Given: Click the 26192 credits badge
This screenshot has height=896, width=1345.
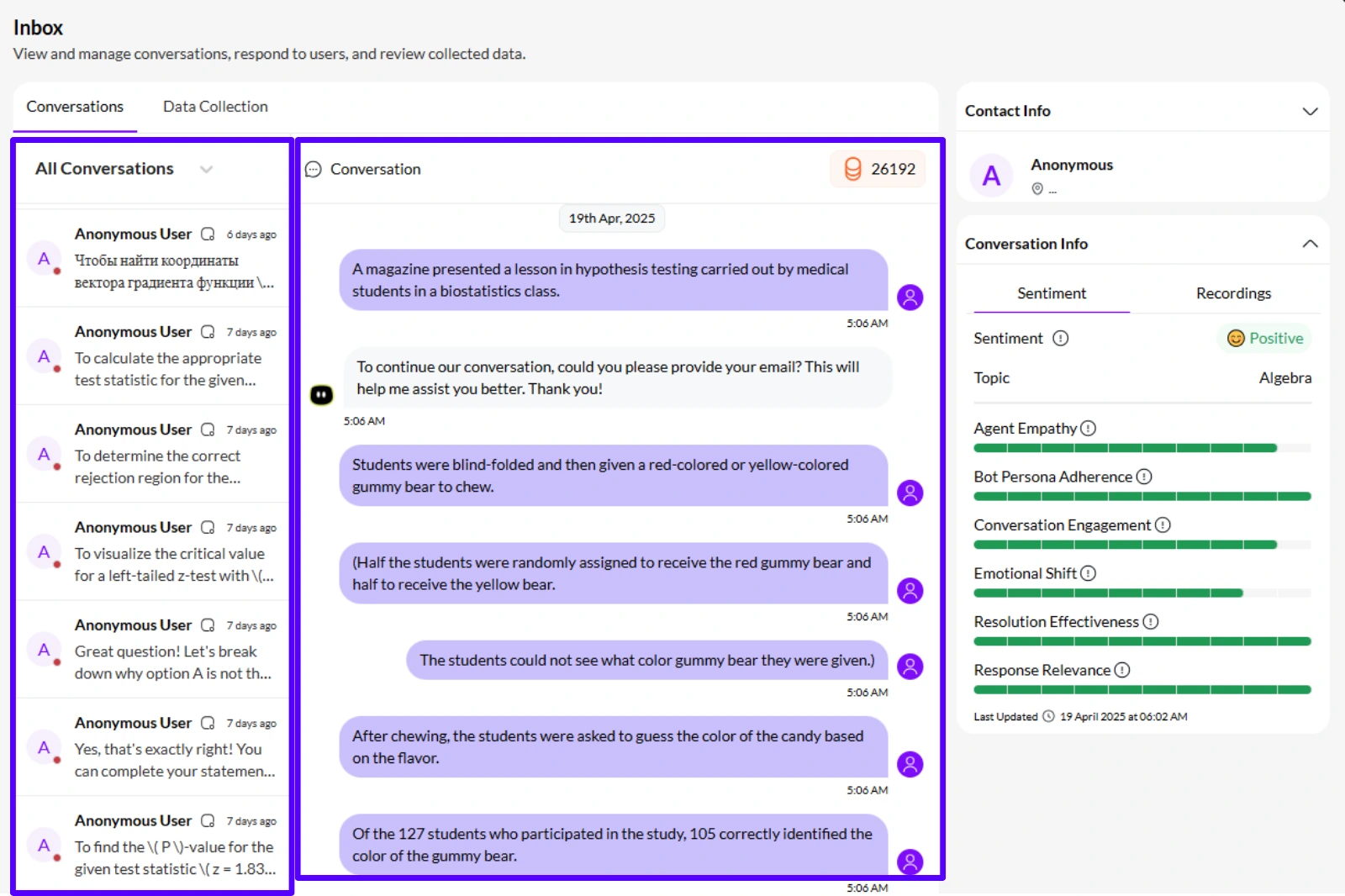Looking at the screenshot, I should [878, 169].
